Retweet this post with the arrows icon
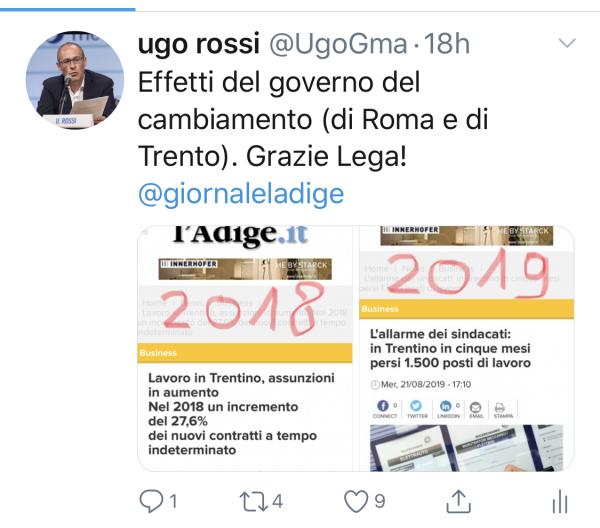This screenshot has height=528, width=600. pos(254,502)
